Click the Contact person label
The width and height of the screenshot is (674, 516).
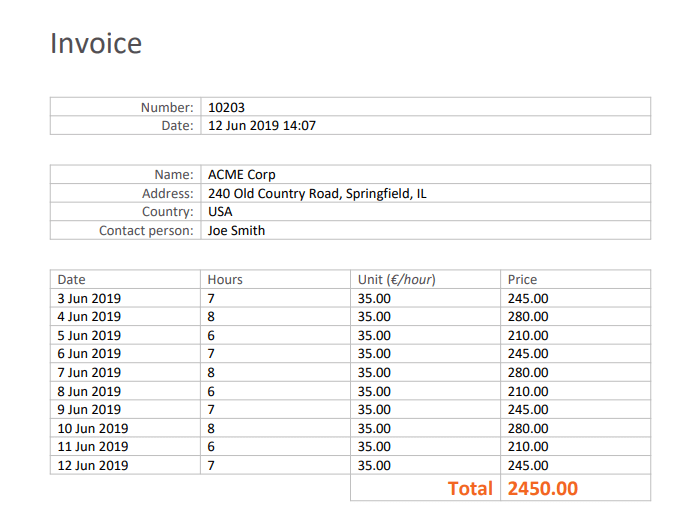[x=146, y=231]
